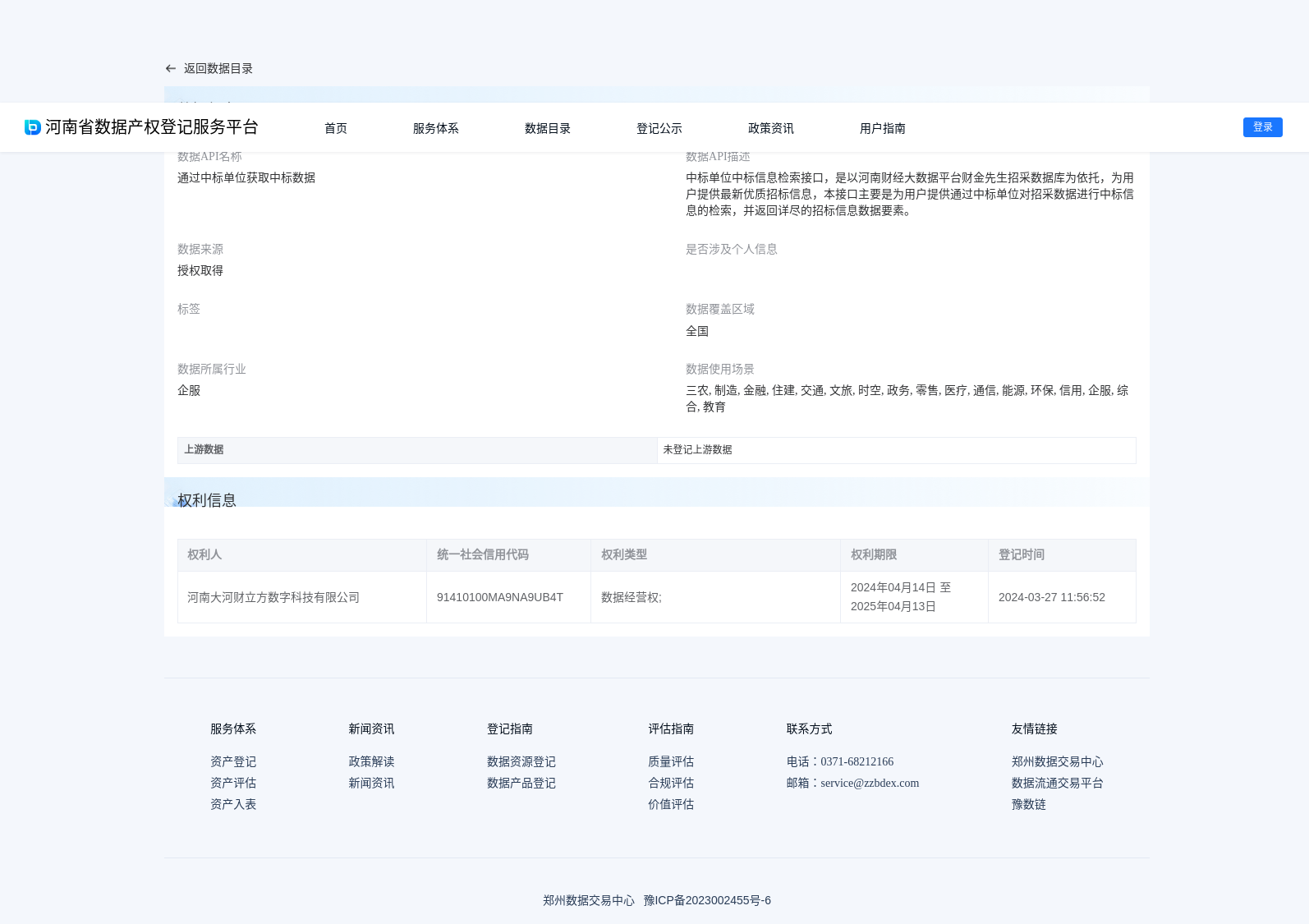Click registration time 2024-03-27 11:56:52

[x=1052, y=598]
